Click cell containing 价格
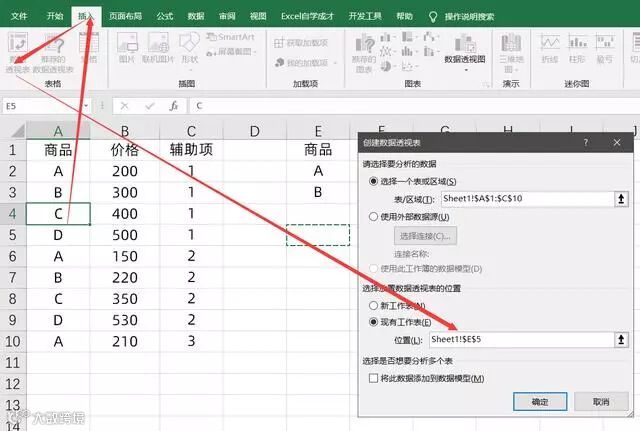 (x=124, y=150)
